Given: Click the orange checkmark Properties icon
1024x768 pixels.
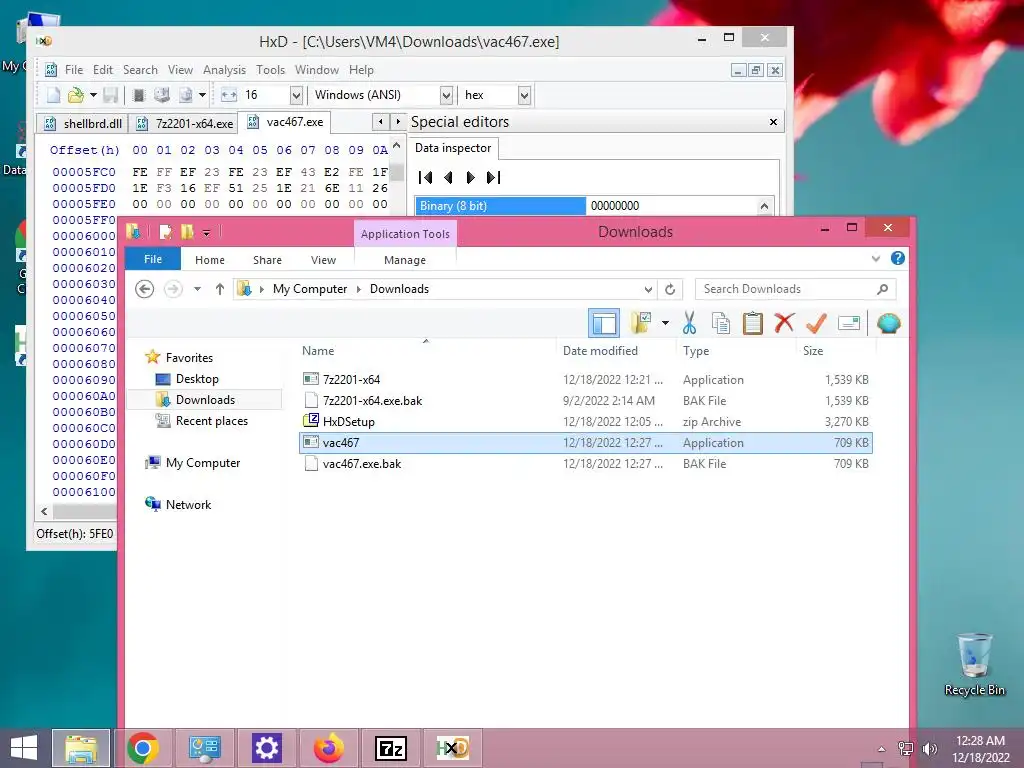Looking at the screenshot, I should (x=816, y=323).
